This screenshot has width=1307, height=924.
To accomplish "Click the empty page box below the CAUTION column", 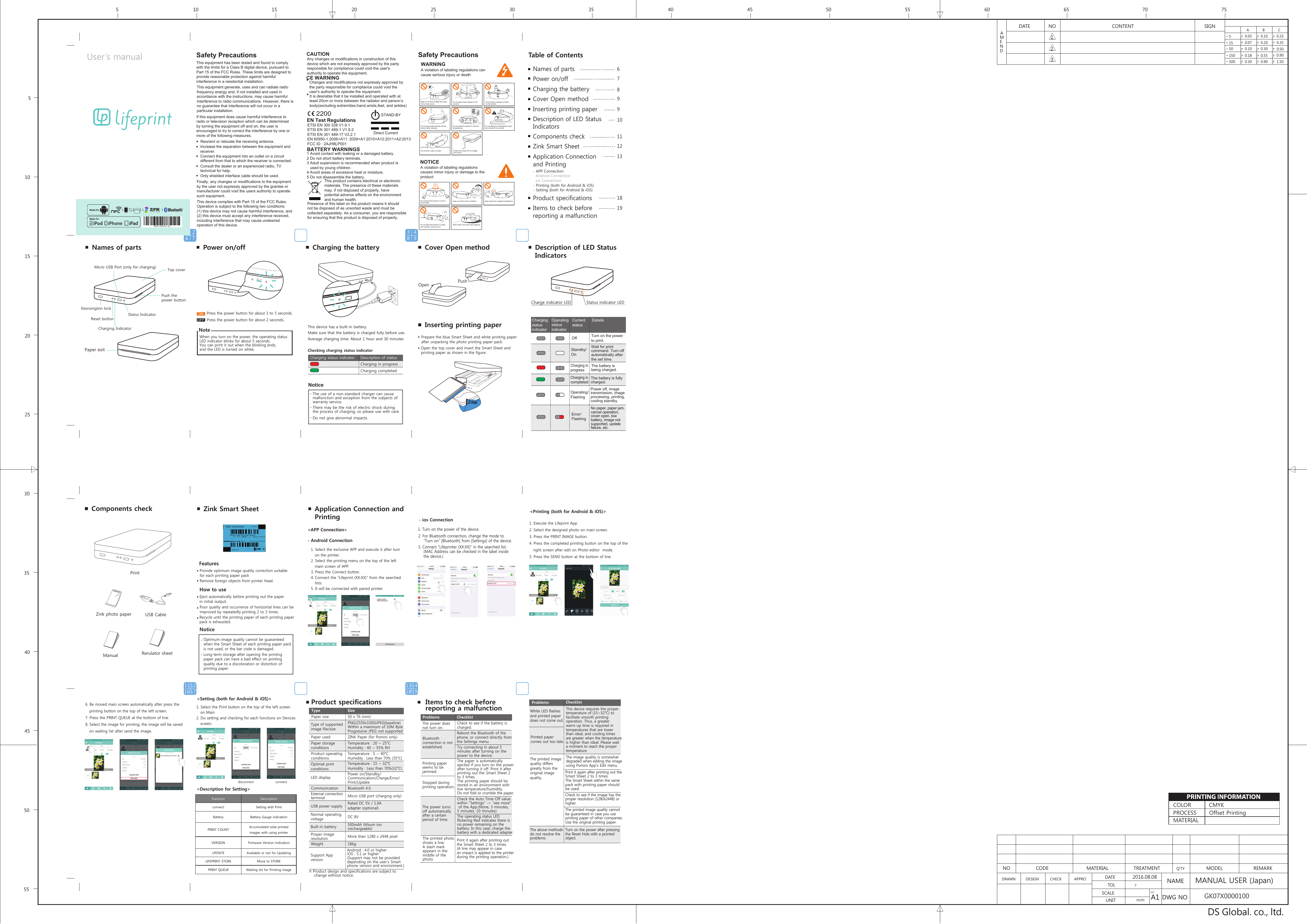I will coord(301,235).
